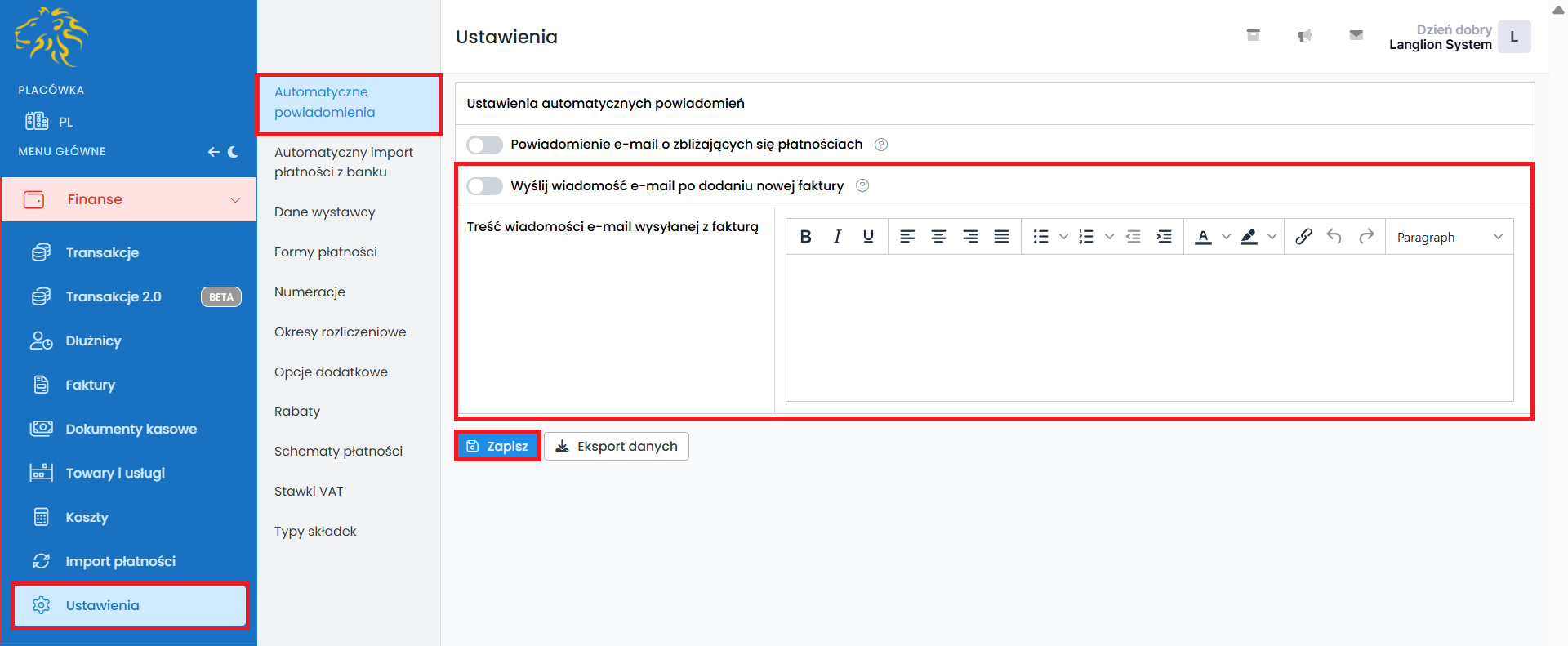The width and height of the screenshot is (1568, 646).
Task: Toggle bold formatting in the editor
Action: point(805,237)
